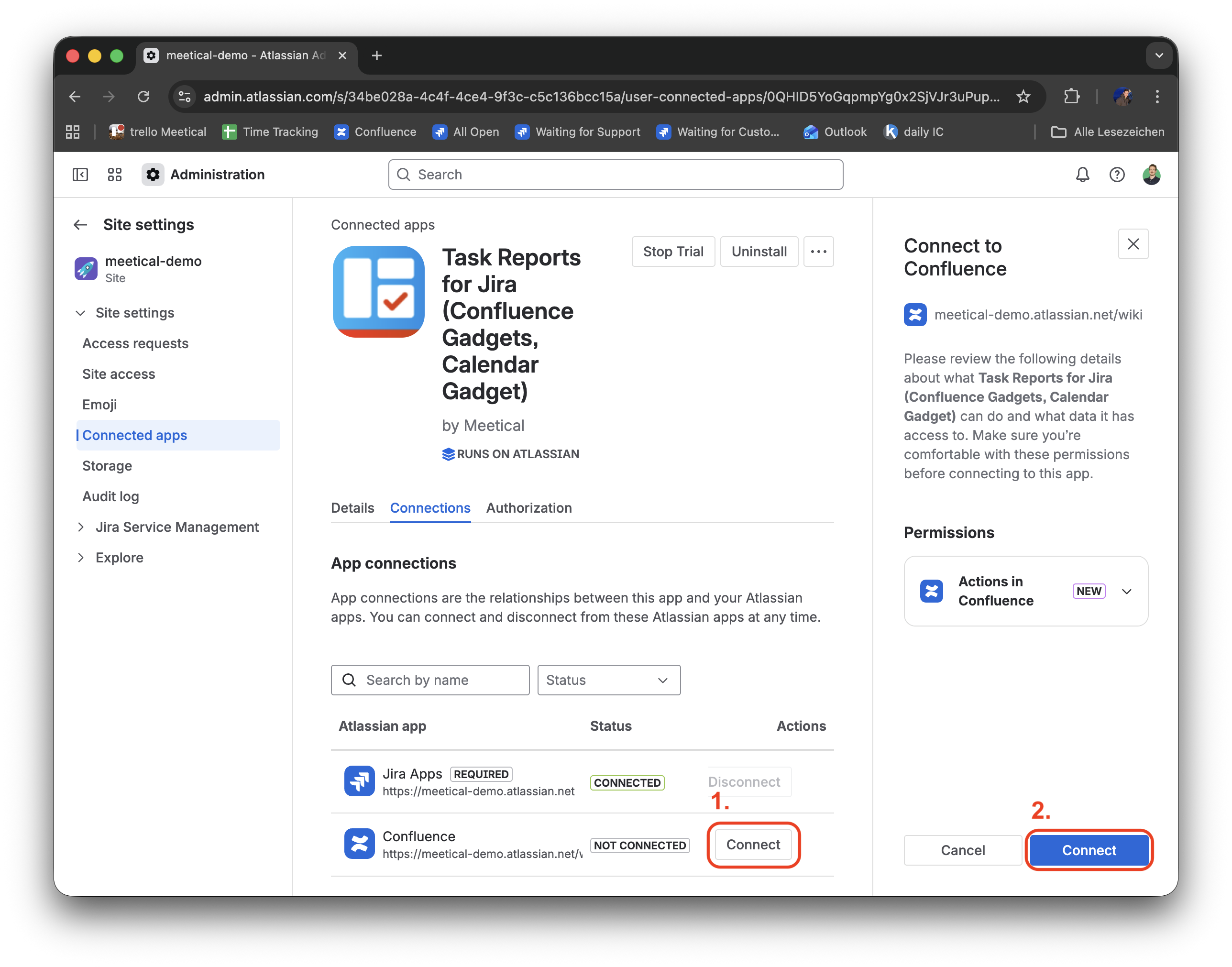Screen dimensions: 1232x967
Task: Confirm with the blue Connect button
Action: pos(1089,850)
